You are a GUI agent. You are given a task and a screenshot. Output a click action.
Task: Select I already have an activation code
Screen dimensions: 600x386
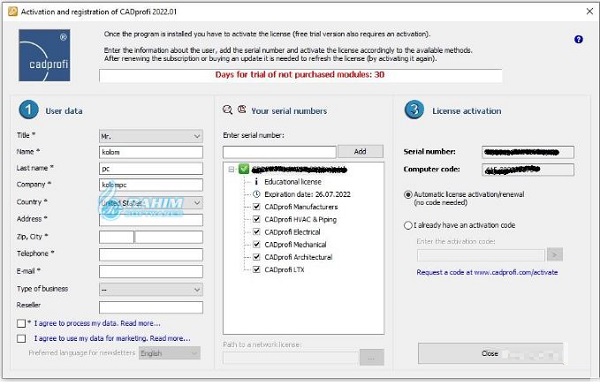click(408, 225)
